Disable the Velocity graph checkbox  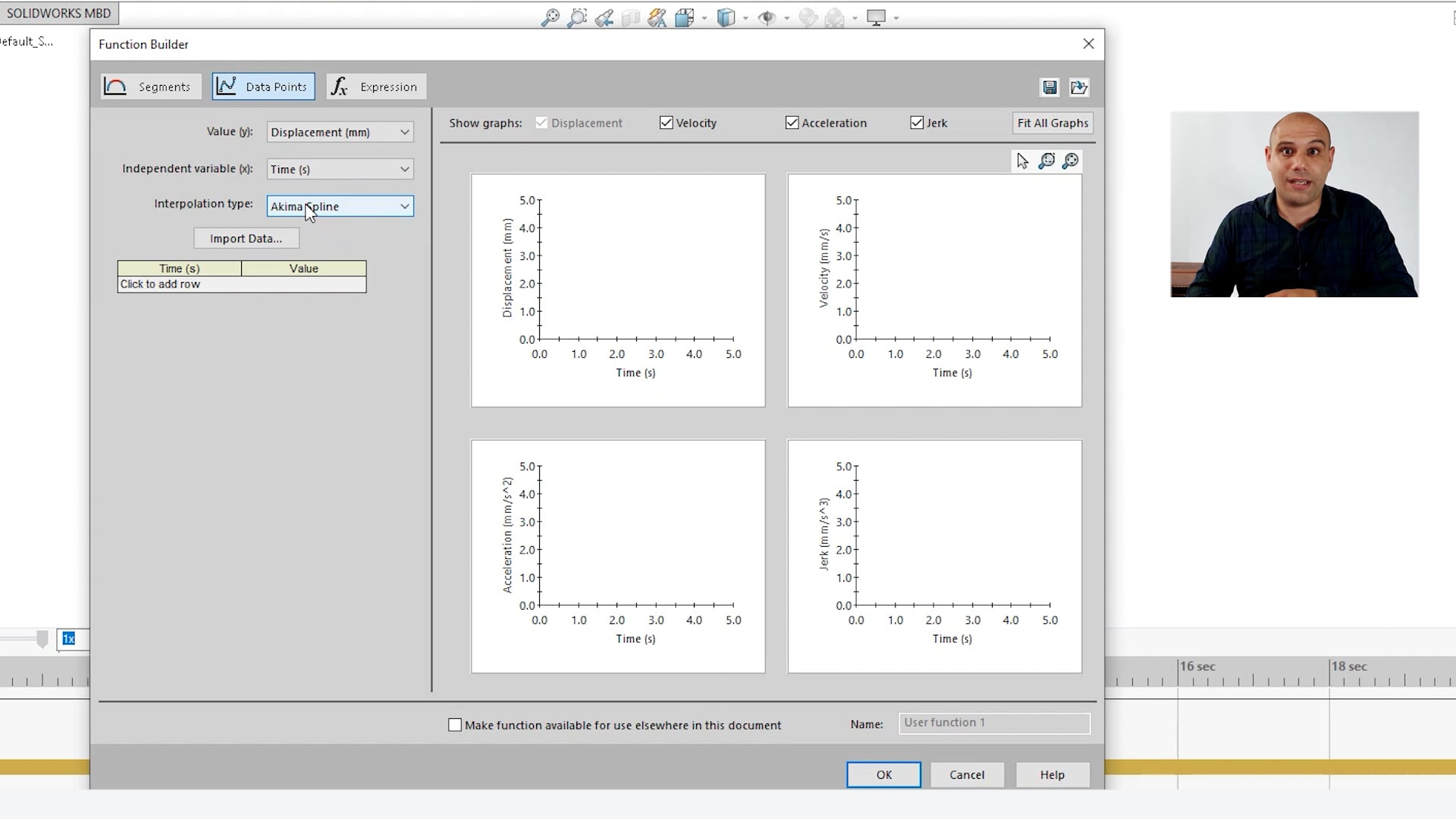(666, 122)
